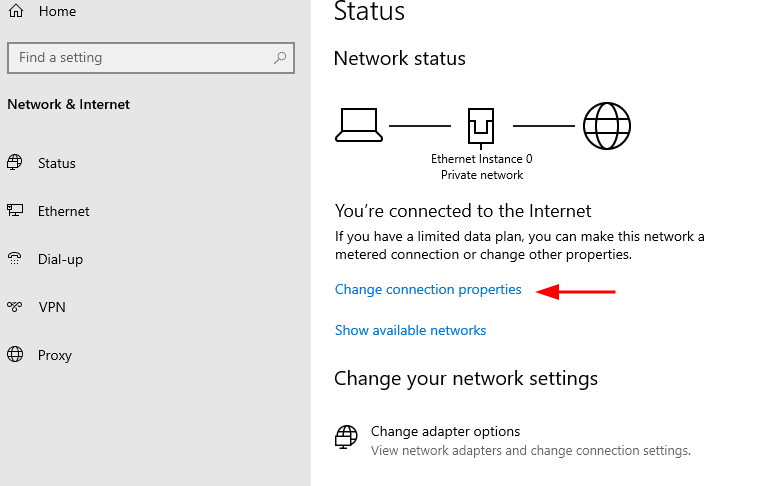Click the Home house icon

pos(16,10)
